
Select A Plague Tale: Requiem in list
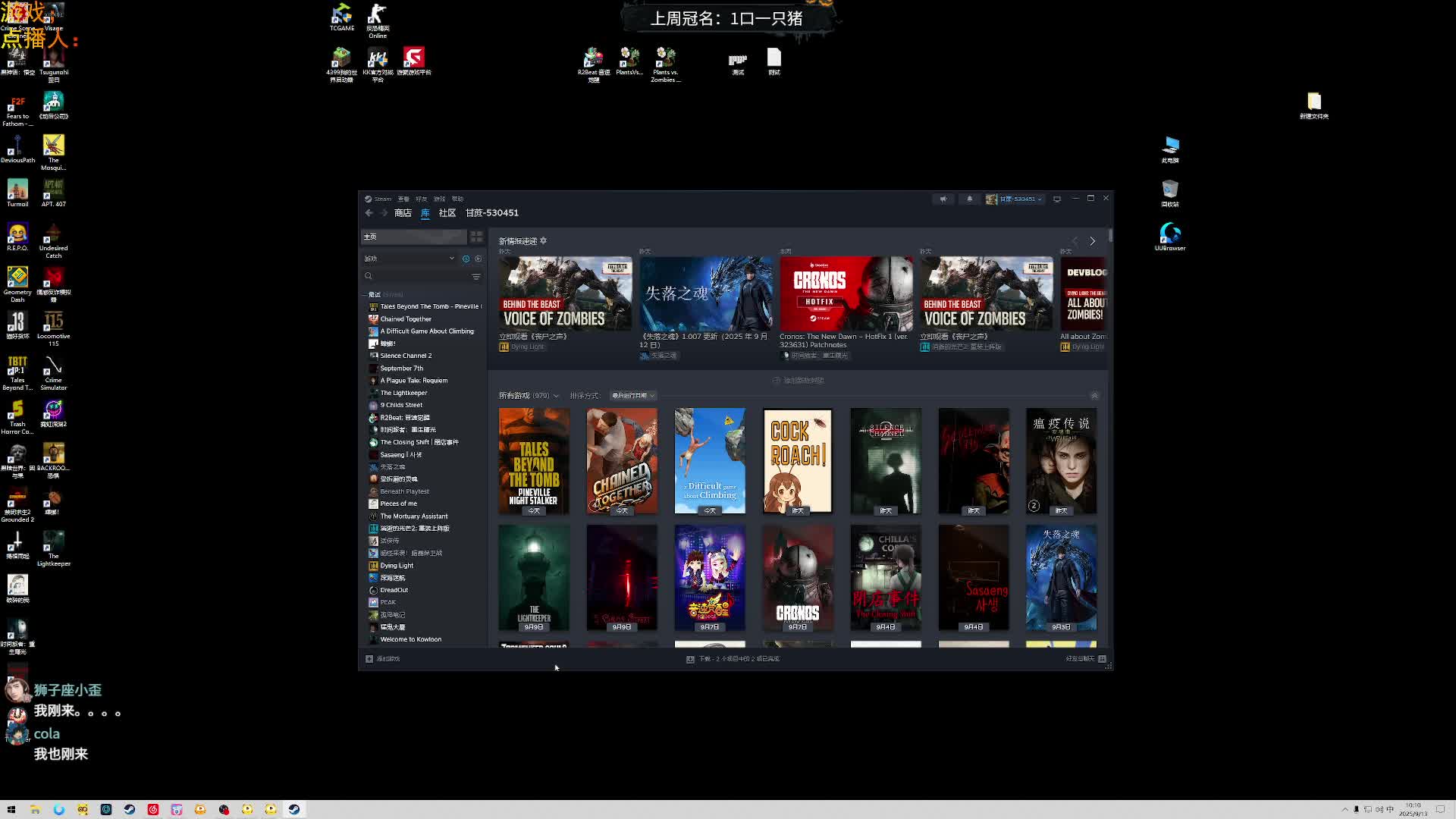coord(414,381)
